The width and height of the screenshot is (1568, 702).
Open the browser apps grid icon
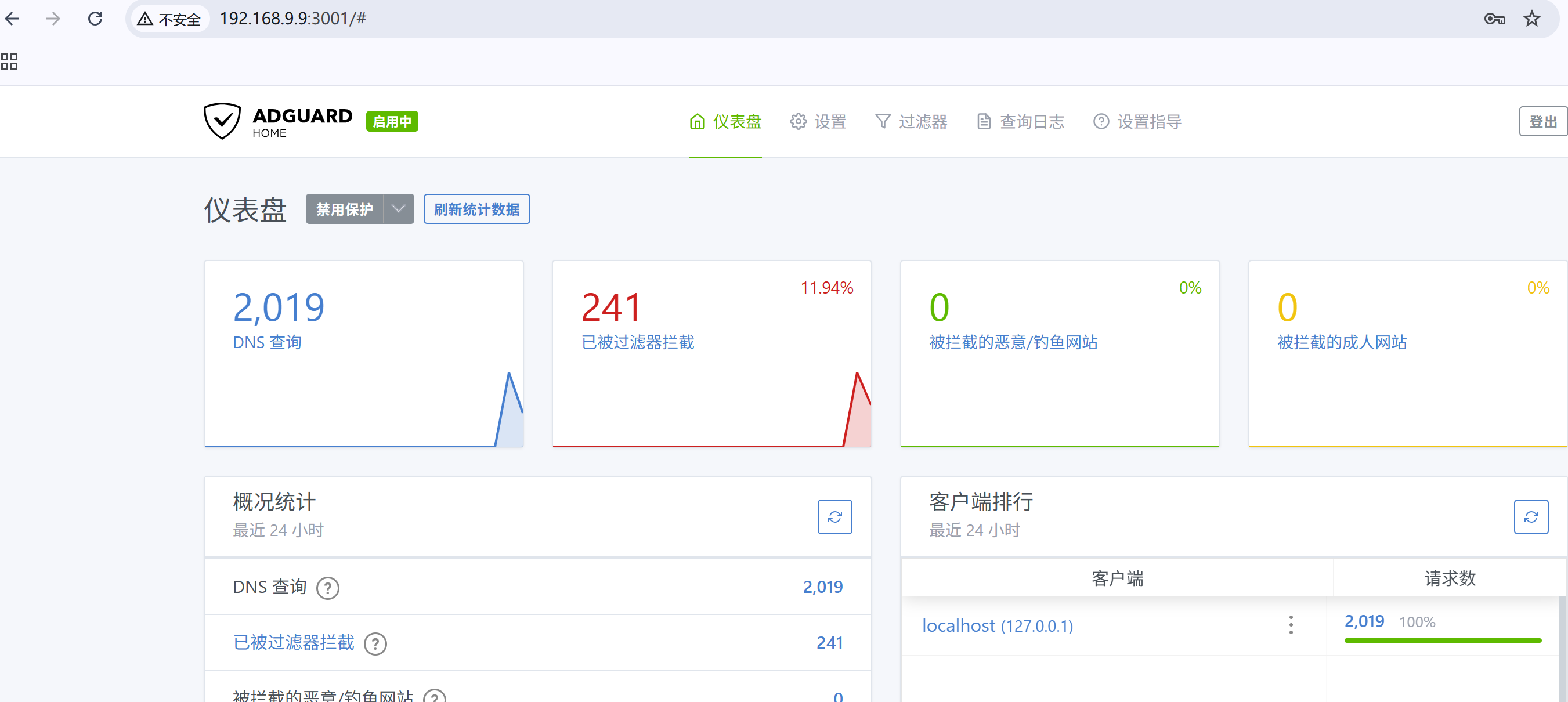pos(9,61)
